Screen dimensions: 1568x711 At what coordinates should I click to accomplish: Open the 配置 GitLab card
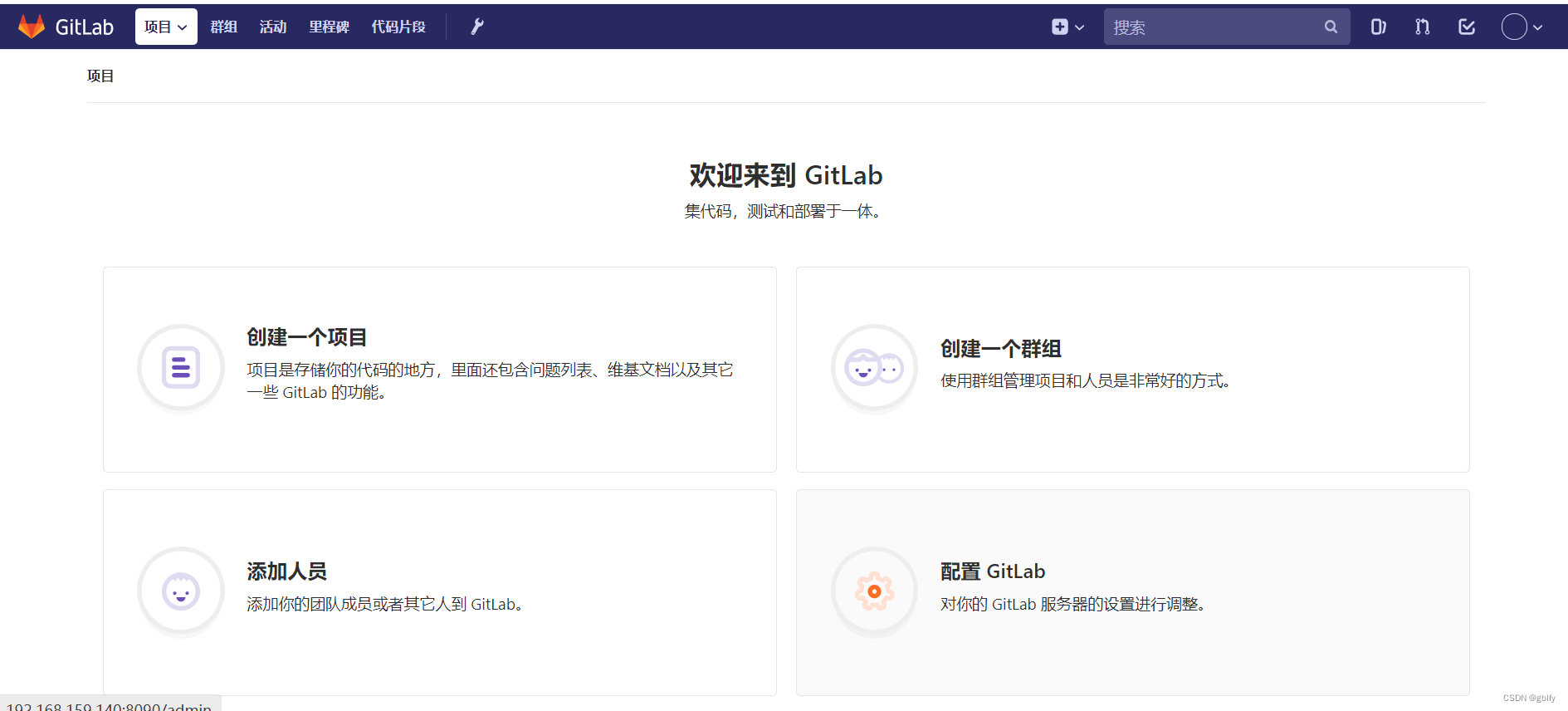(1133, 592)
